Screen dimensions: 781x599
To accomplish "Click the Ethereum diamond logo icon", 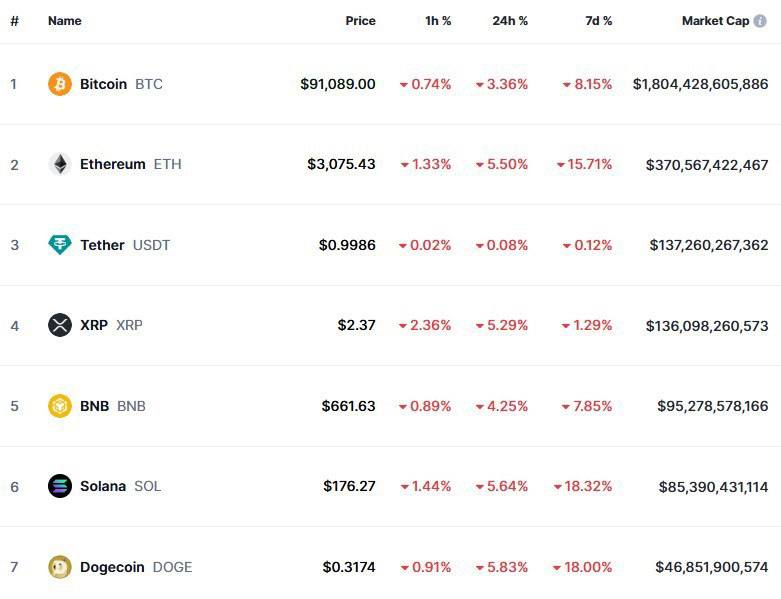I will pos(60,164).
